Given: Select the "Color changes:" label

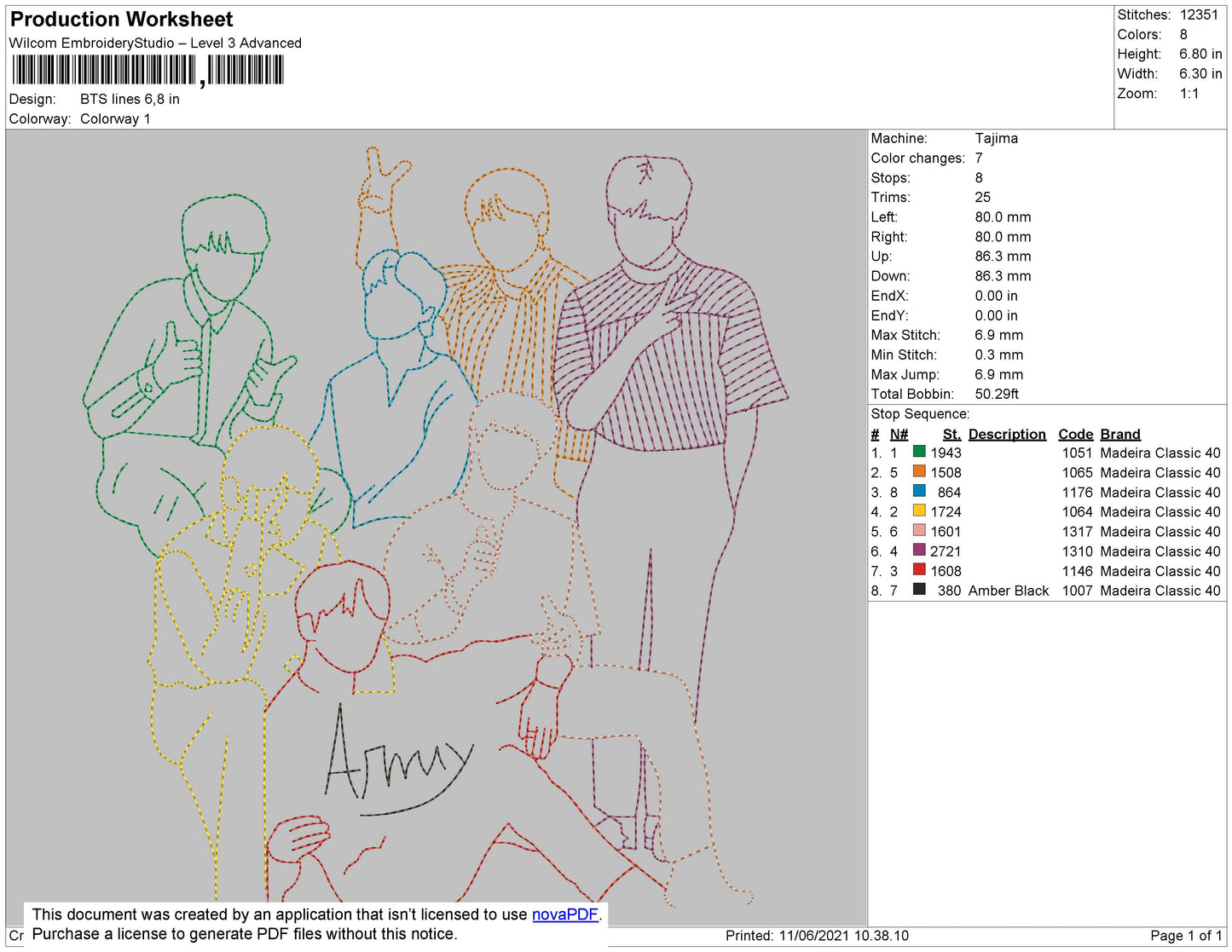Looking at the screenshot, I should coord(917,158).
